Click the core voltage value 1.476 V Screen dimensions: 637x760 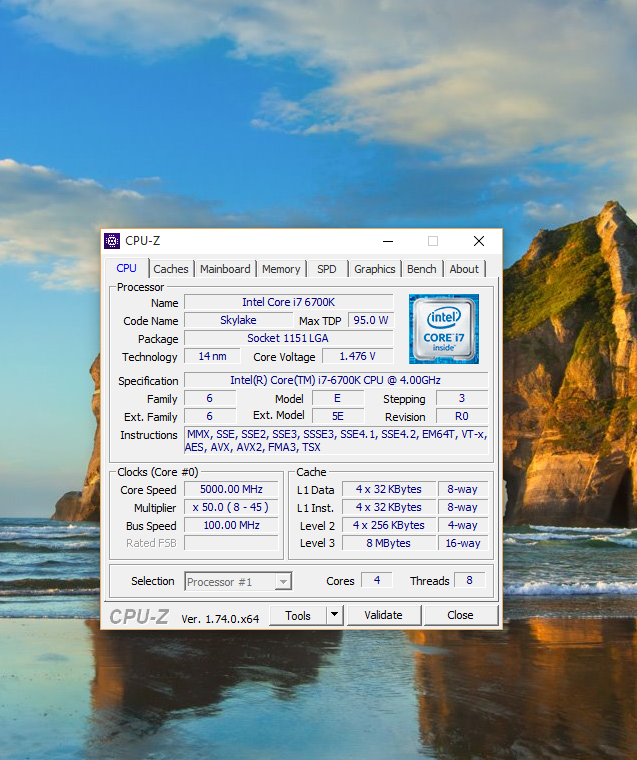[x=358, y=356]
